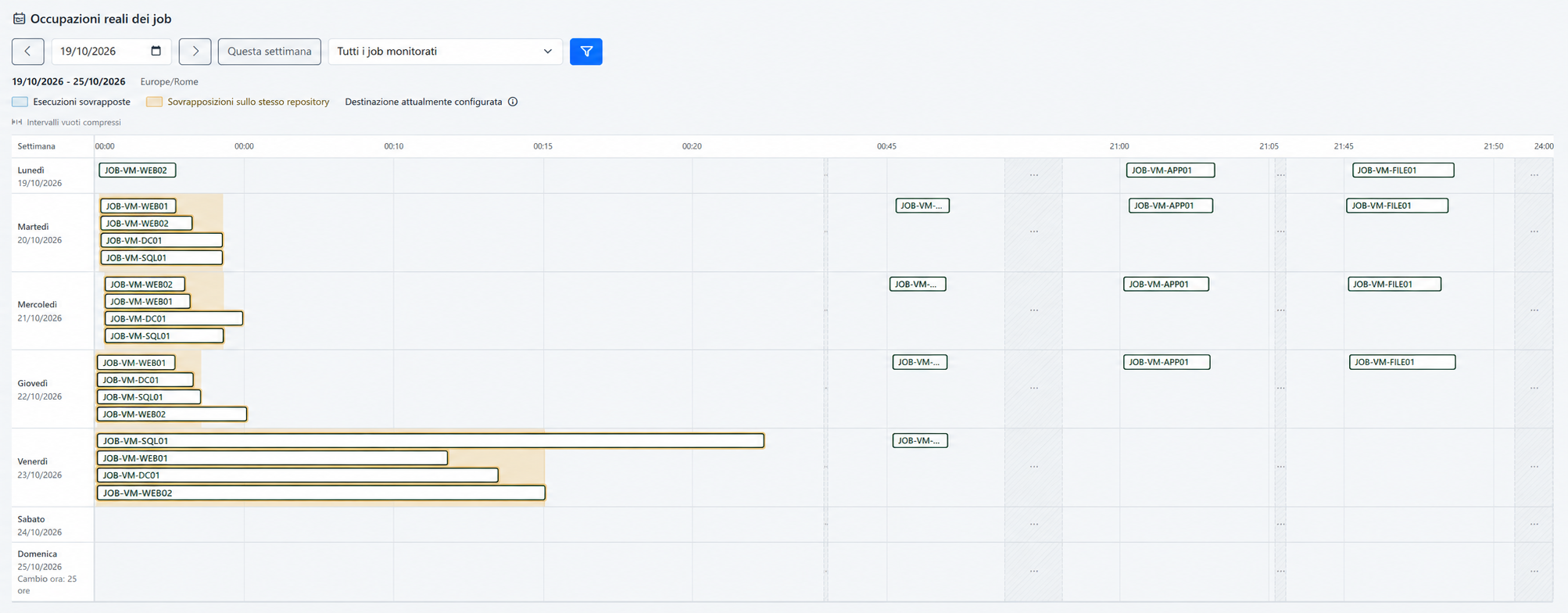Click the Destinazione attualmente configurata label

424,102
